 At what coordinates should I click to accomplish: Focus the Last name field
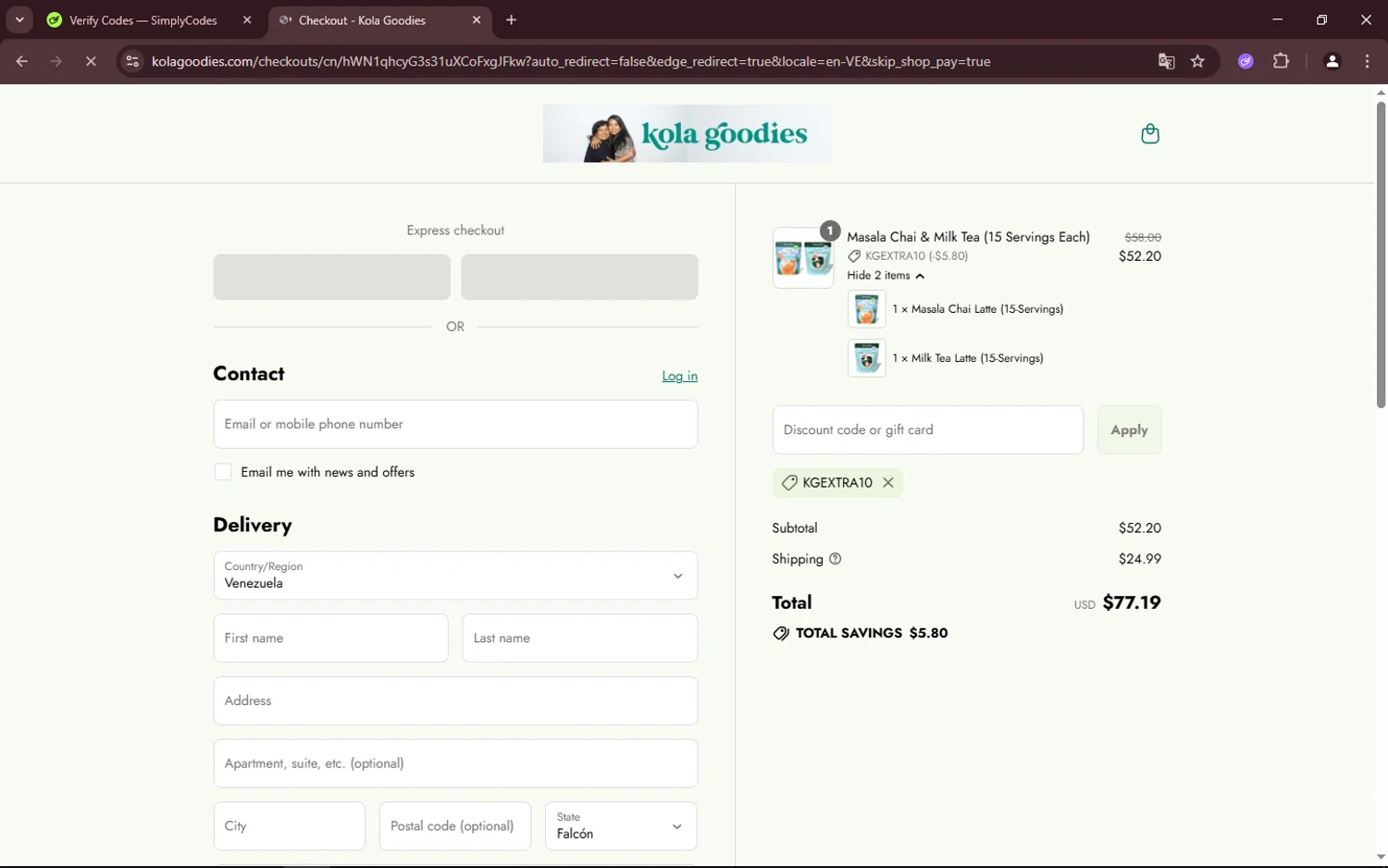pyautogui.click(x=579, y=638)
